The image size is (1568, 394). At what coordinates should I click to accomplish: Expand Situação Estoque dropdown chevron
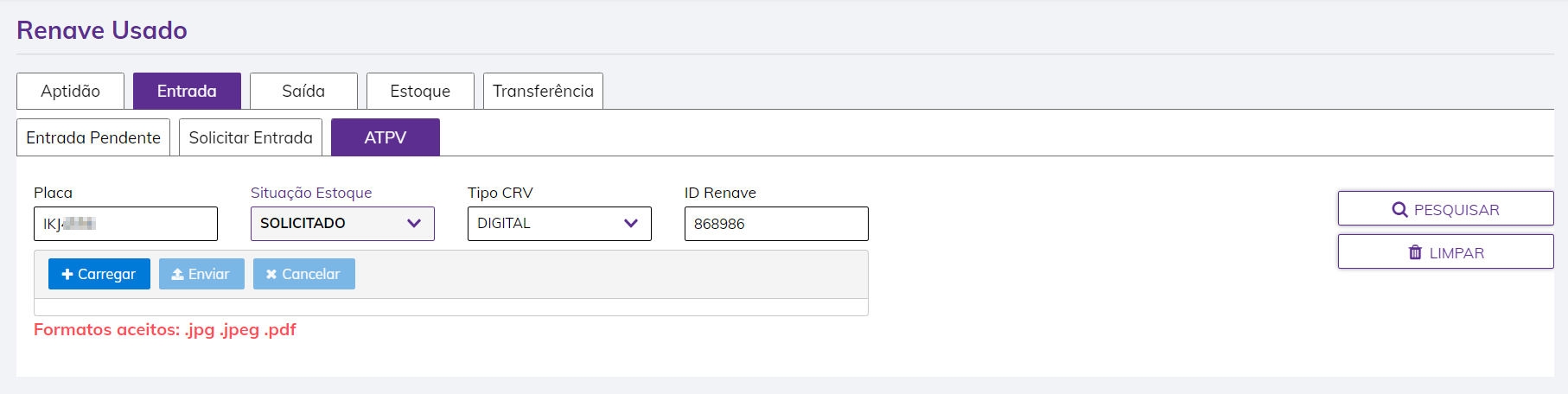(414, 223)
